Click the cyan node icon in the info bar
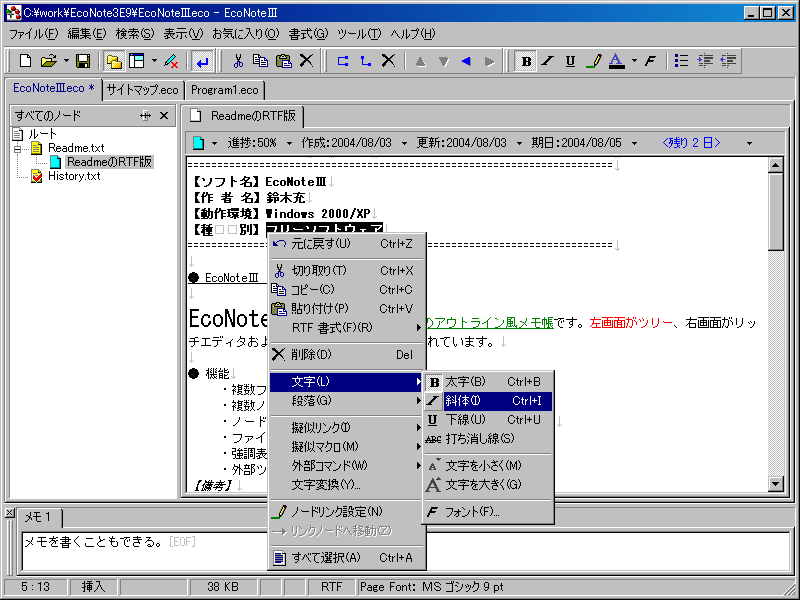Viewport: 800px width, 600px height. click(198, 143)
